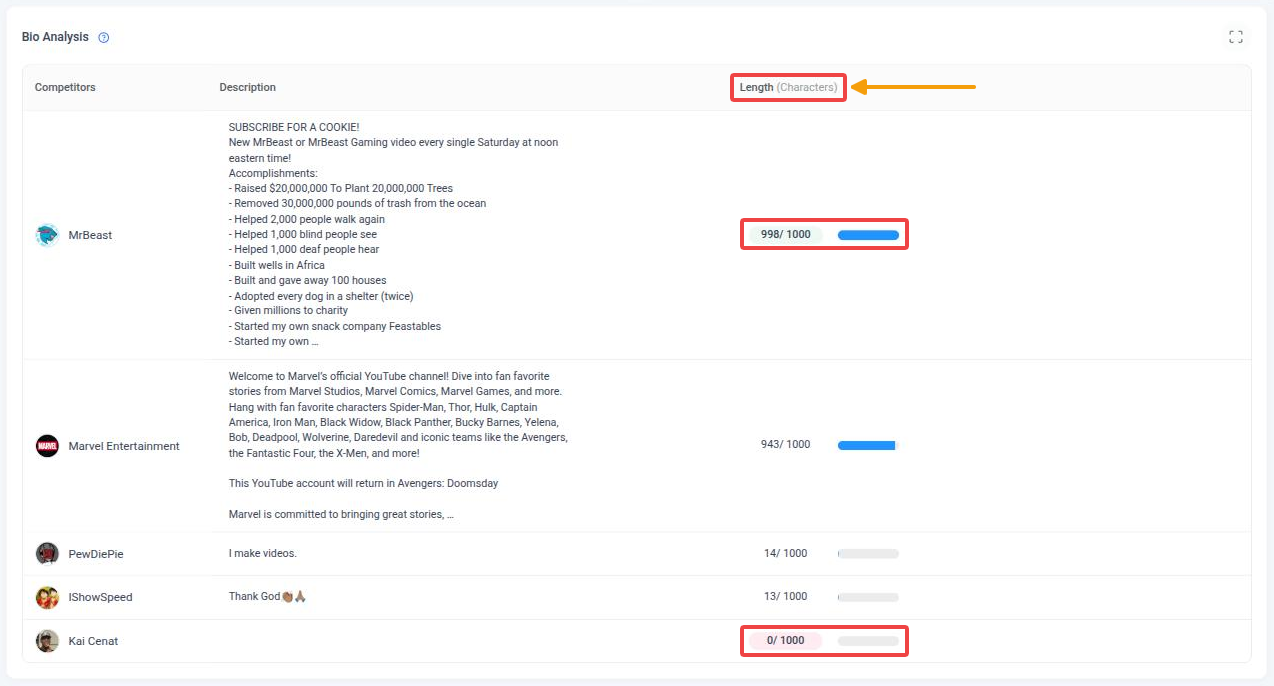Click the 14/ 1000 length value
The height and width of the screenshot is (686, 1274).
tap(785, 553)
